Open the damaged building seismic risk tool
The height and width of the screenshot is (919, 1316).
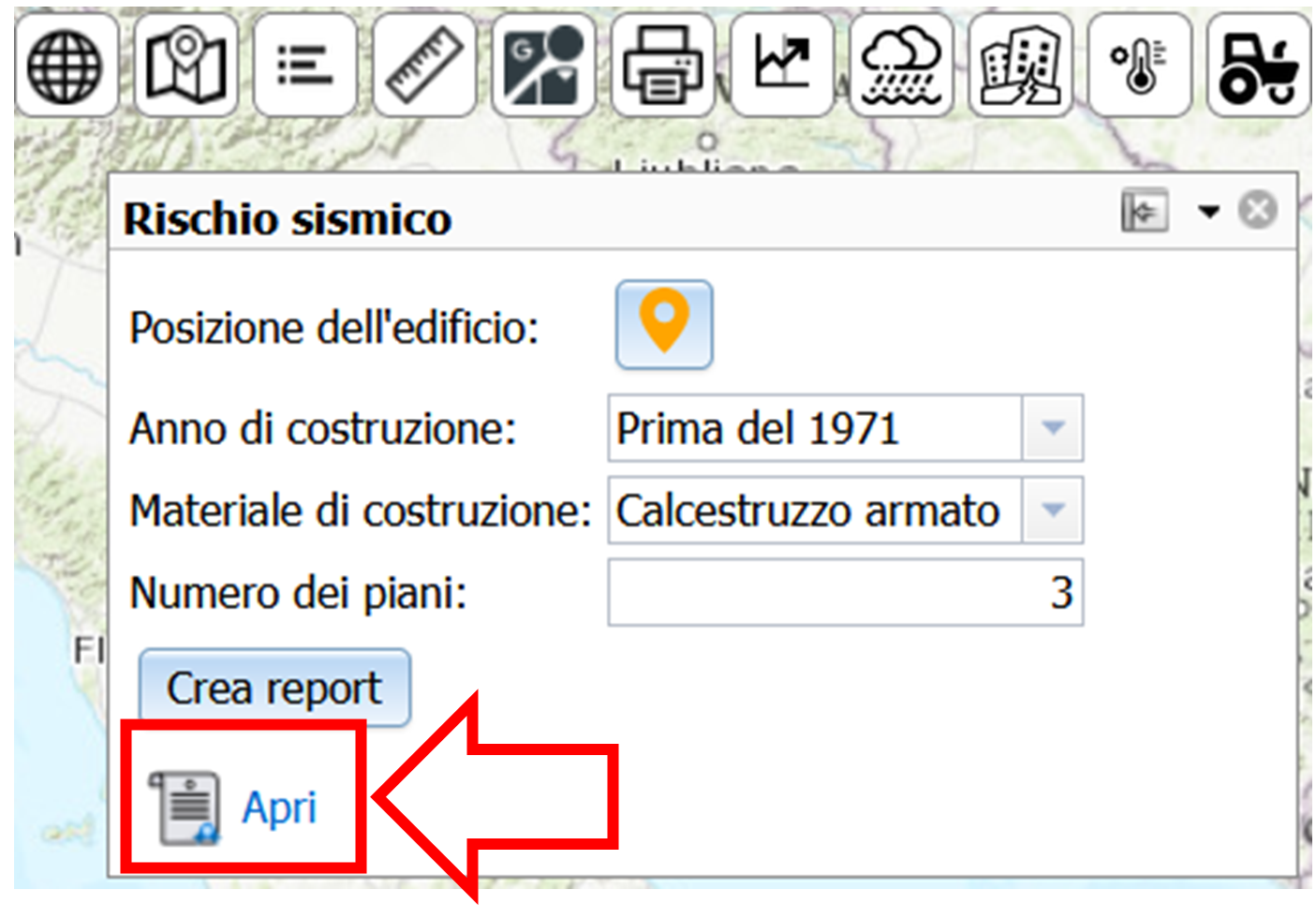1020,67
